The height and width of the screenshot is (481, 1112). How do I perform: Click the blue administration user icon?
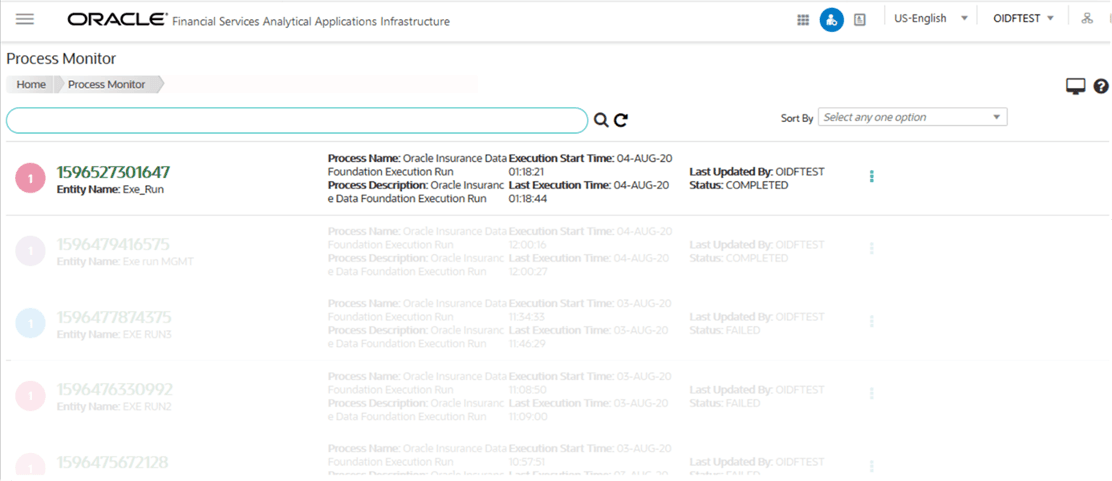[831, 20]
